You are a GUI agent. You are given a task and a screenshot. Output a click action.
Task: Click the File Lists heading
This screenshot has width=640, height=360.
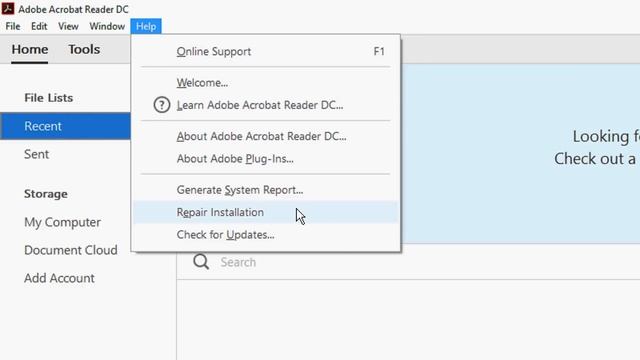point(49,98)
